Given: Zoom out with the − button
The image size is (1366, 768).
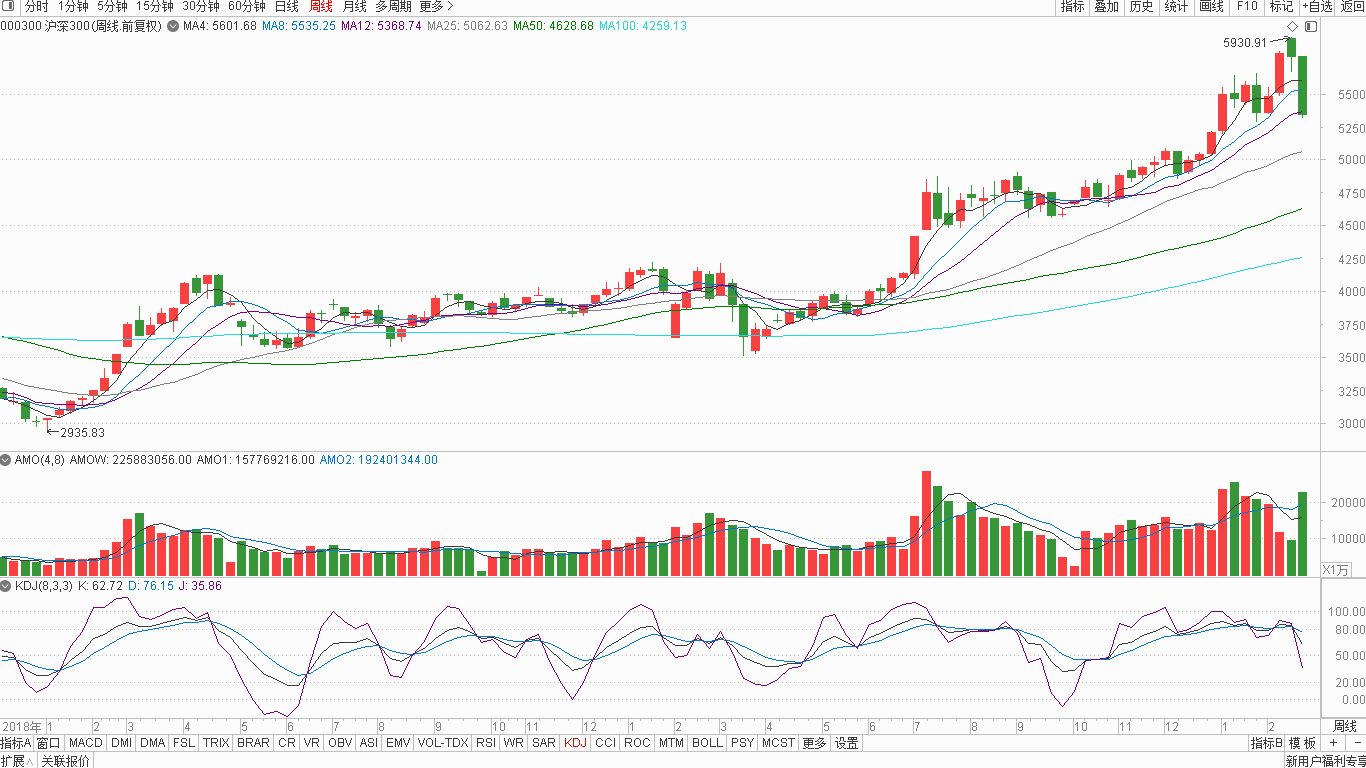Looking at the screenshot, I should (1357, 743).
